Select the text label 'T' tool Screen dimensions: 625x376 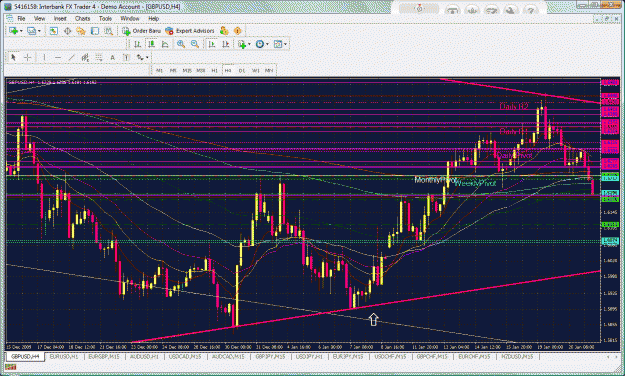coord(126,58)
